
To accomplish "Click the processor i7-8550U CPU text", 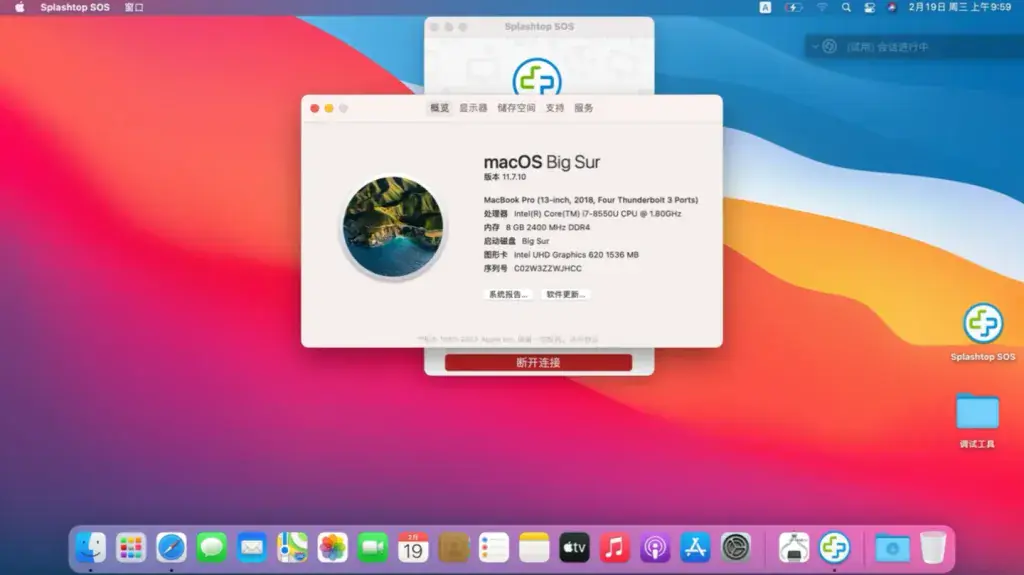I will pyautogui.click(x=597, y=214).
